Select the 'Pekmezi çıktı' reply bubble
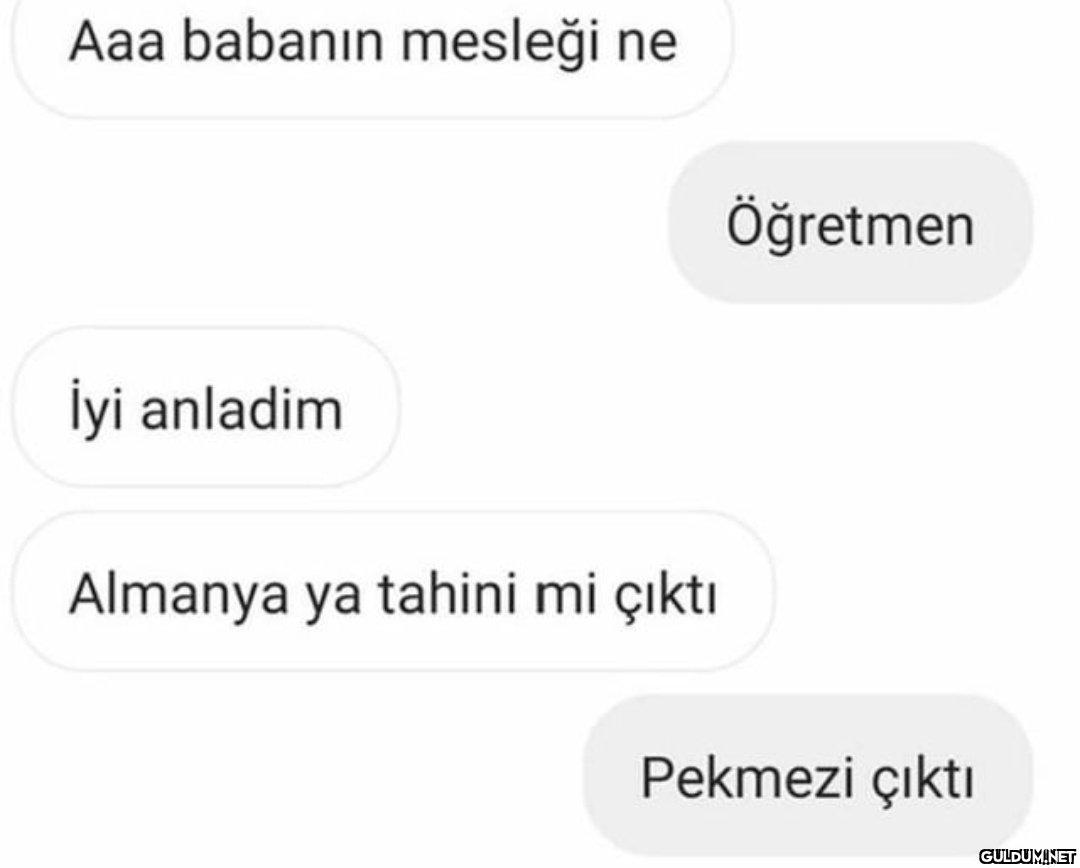The image size is (1080, 868). click(x=807, y=776)
